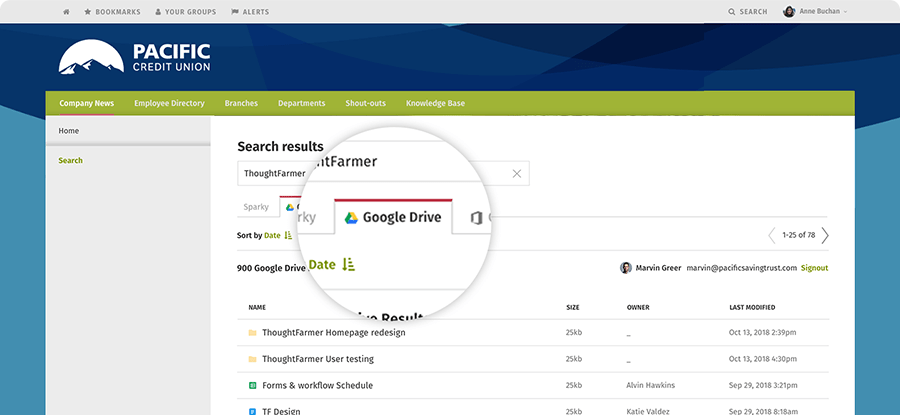Select the magnified Google Drive tab
The image size is (900, 415).
pos(393,218)
